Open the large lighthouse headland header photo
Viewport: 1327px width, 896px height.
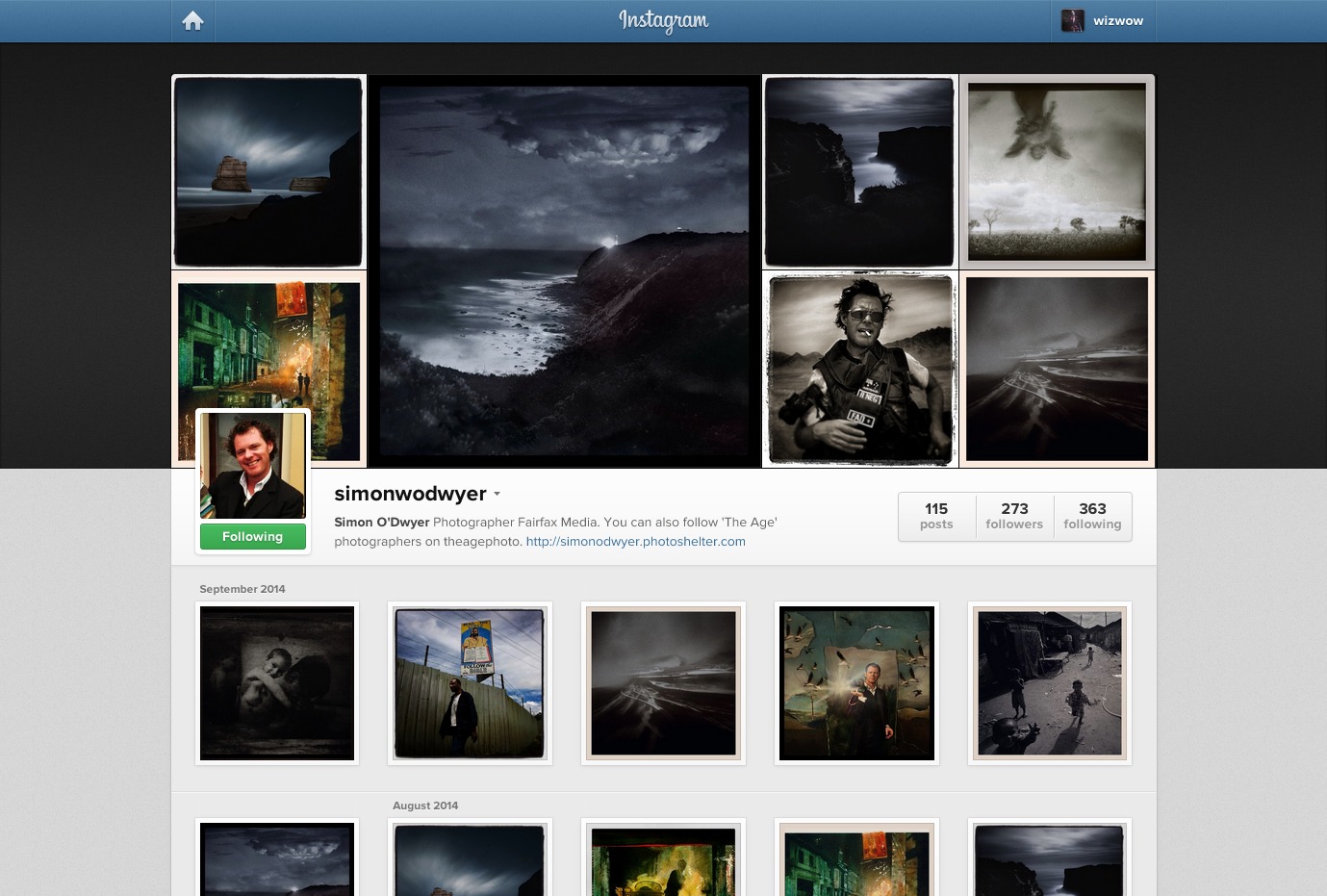(564, 270)
